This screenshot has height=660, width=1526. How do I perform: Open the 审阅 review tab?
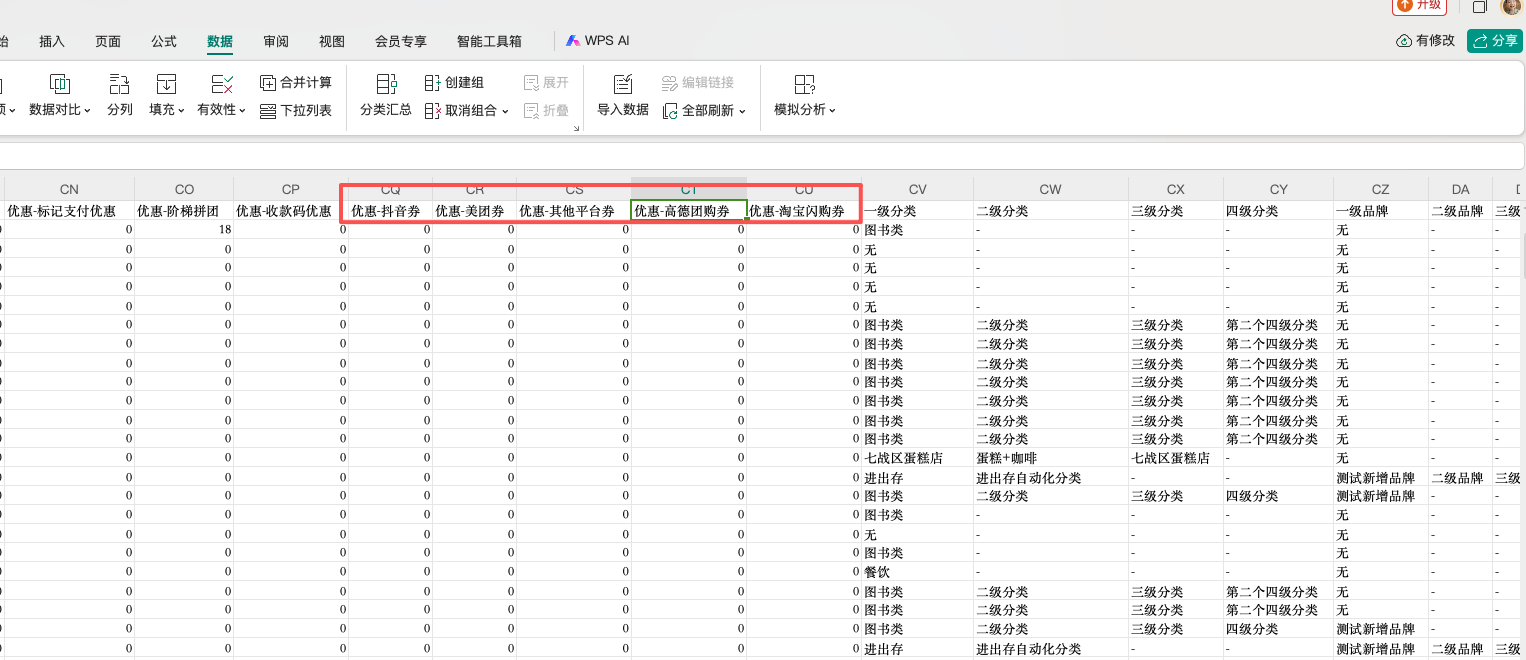click(276, 41)
